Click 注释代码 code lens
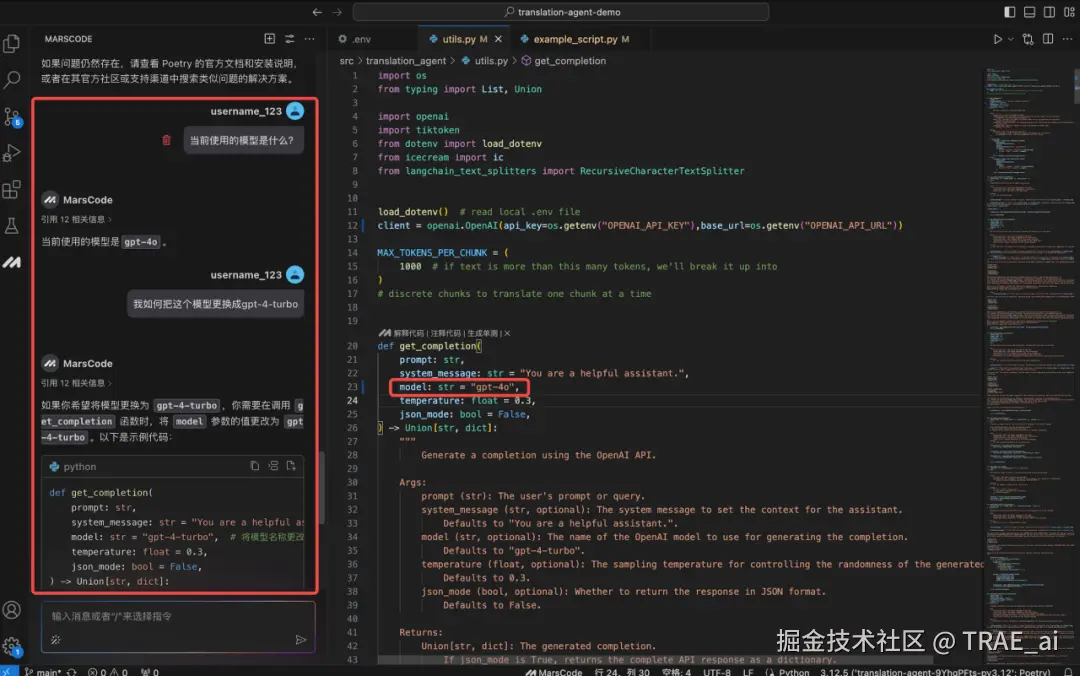 point(446,334)
